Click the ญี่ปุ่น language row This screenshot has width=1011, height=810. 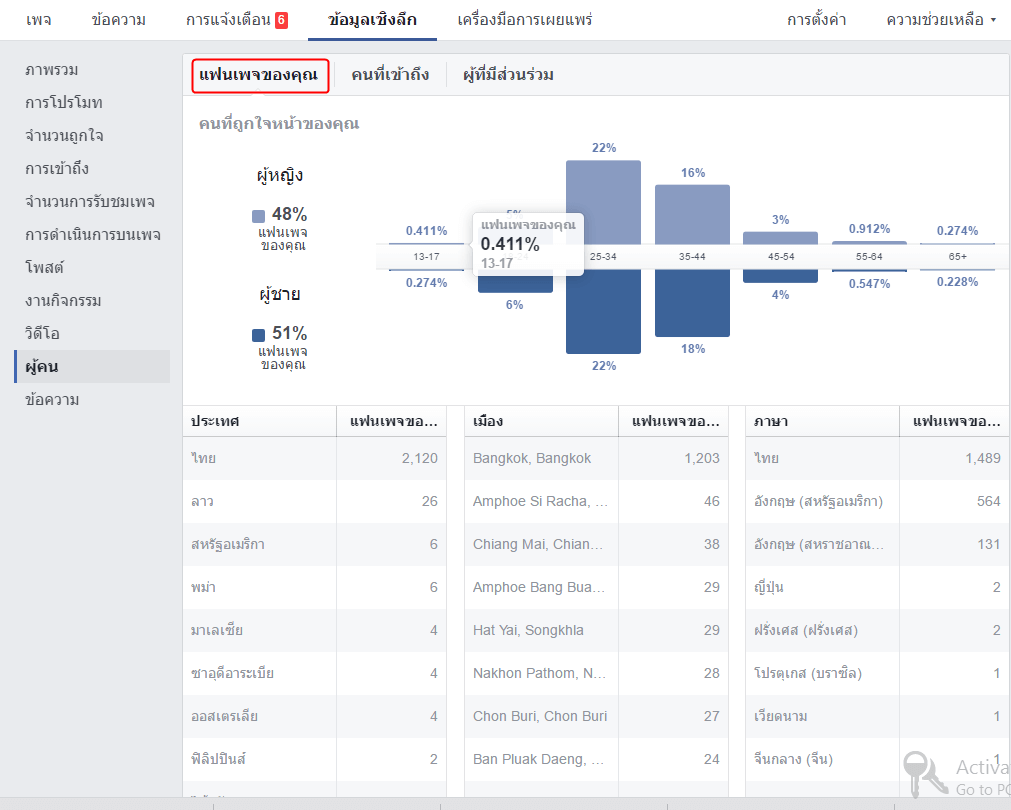point(878,587)
